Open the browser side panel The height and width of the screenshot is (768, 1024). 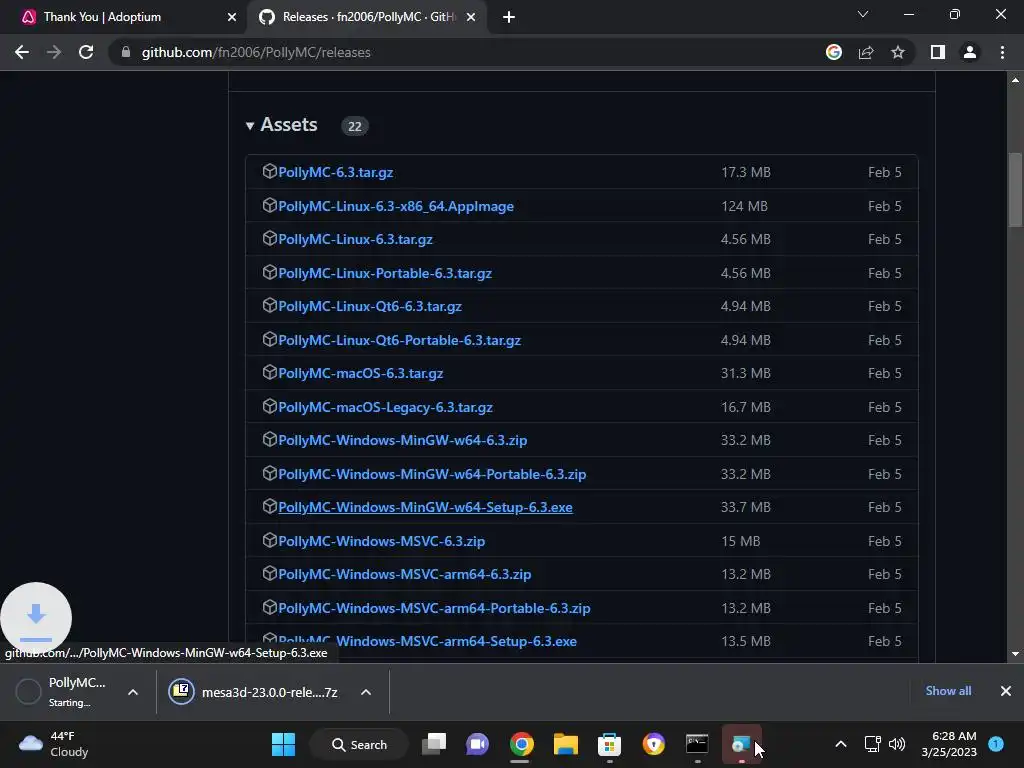pos(938,52)
